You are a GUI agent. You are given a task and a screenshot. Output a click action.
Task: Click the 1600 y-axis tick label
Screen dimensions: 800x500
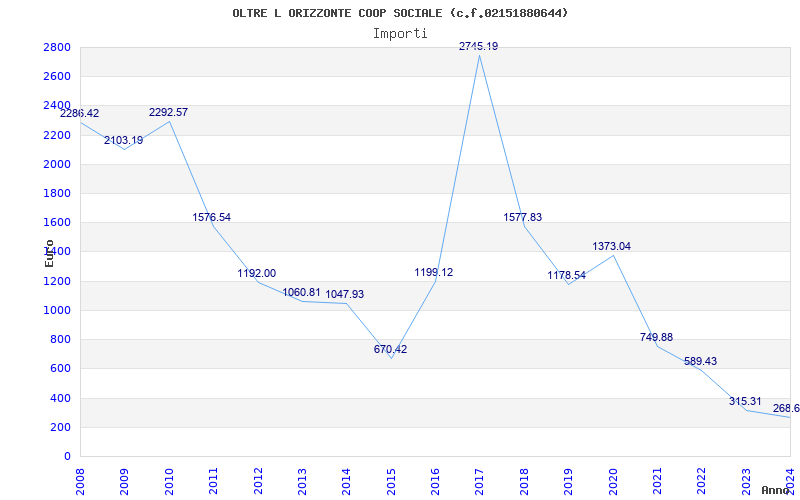tap(57, 222)
